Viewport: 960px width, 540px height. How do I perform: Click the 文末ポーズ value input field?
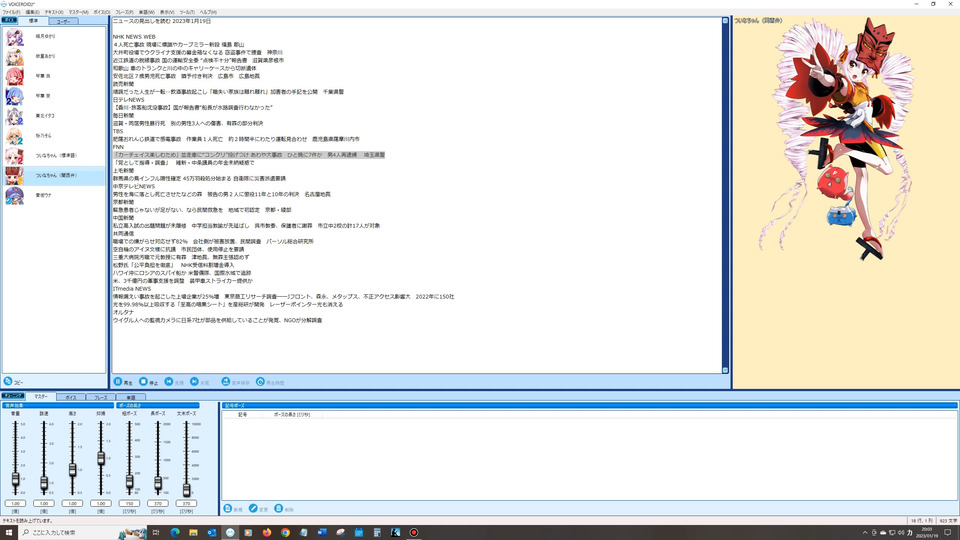(x=186, y=503)
